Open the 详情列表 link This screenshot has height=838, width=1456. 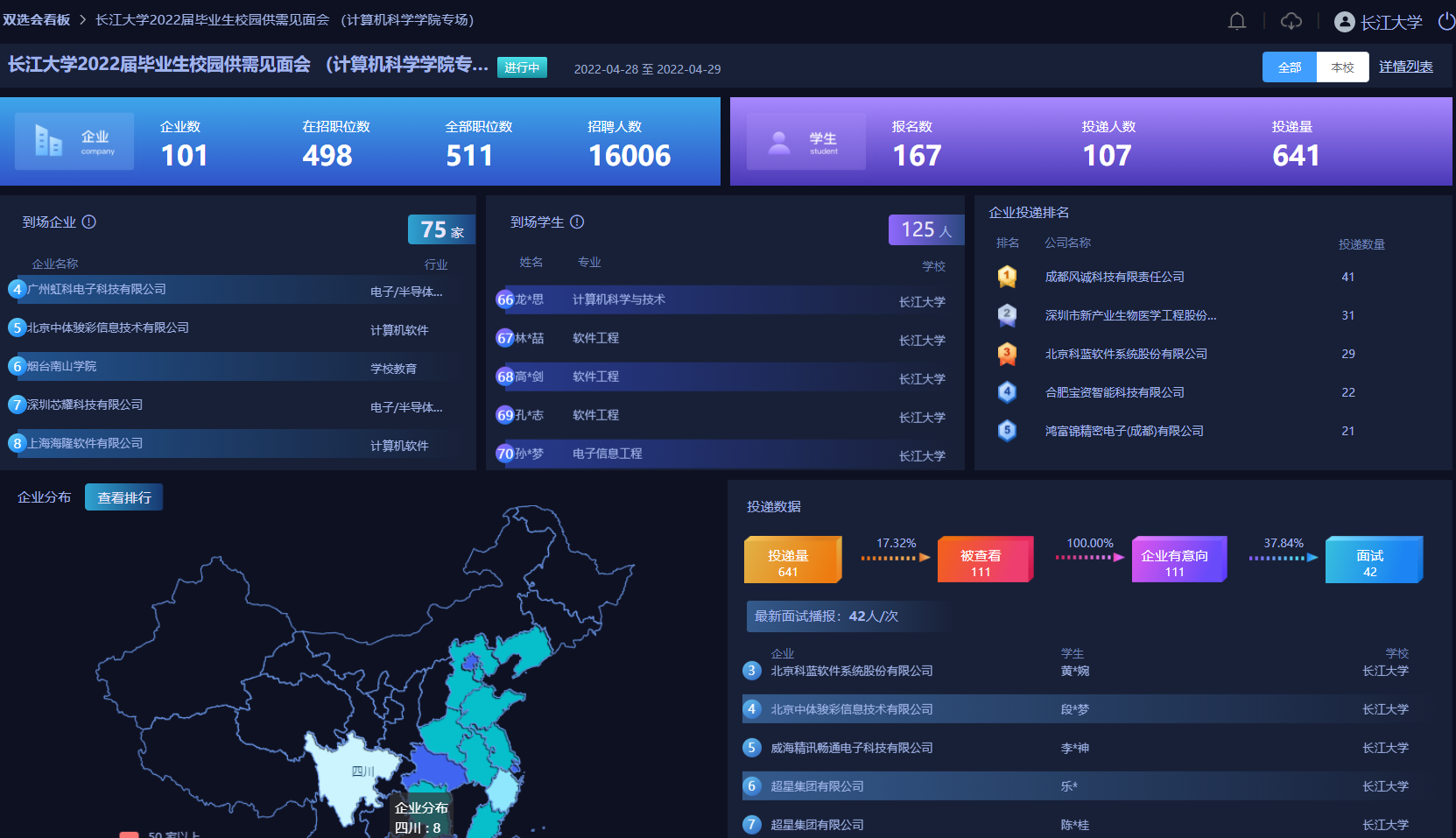point(1405,67)
